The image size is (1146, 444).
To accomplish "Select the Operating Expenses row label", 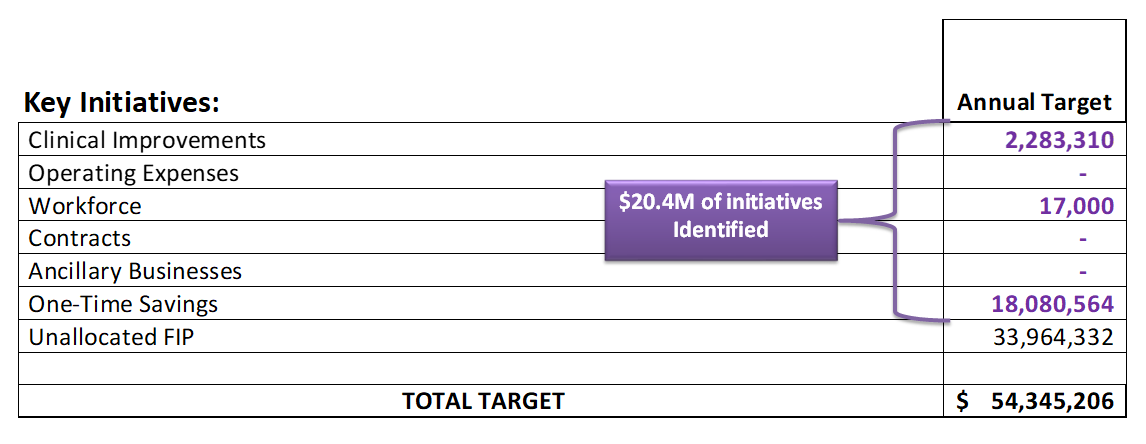I will pyautogui.click(x=134, y=173).
